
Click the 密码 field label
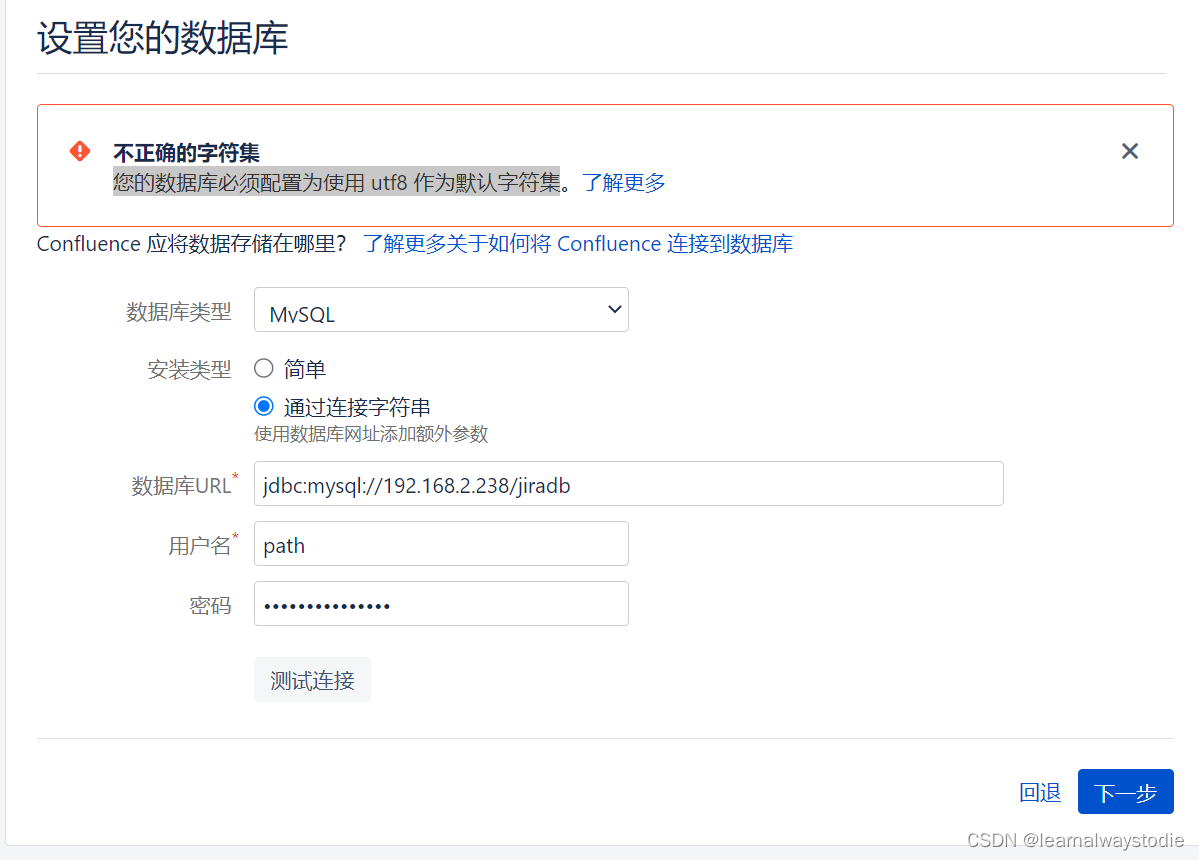coord(210,606)
